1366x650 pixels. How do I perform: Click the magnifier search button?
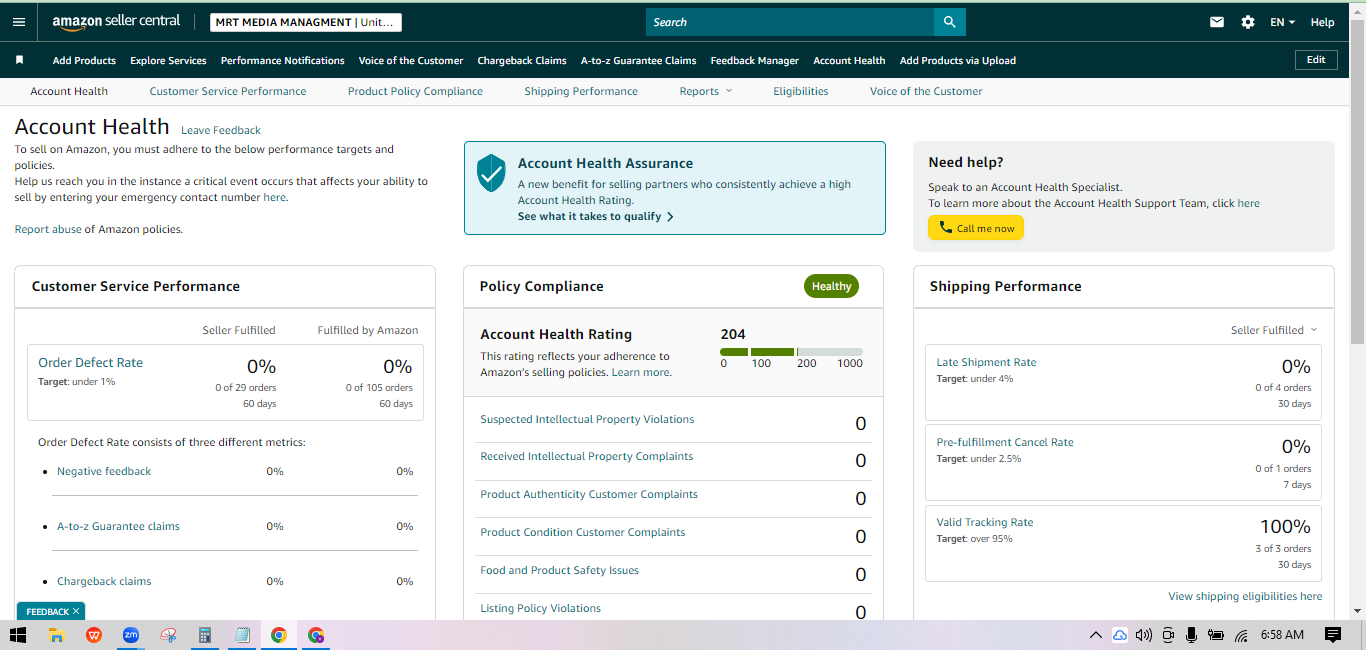(949, 22)
